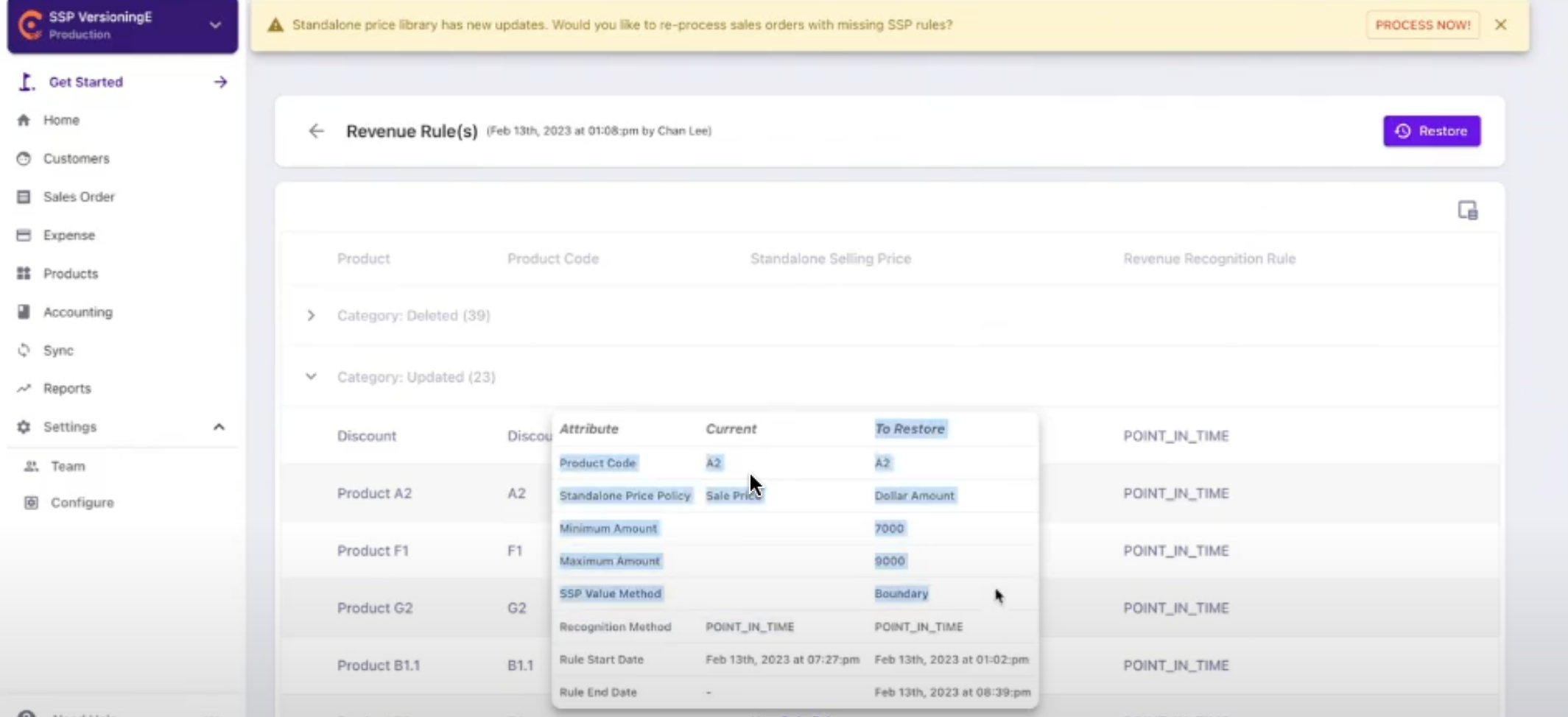Click the Settings gear icon
This screenshot has height=717, width=1568.
(24, 426)
